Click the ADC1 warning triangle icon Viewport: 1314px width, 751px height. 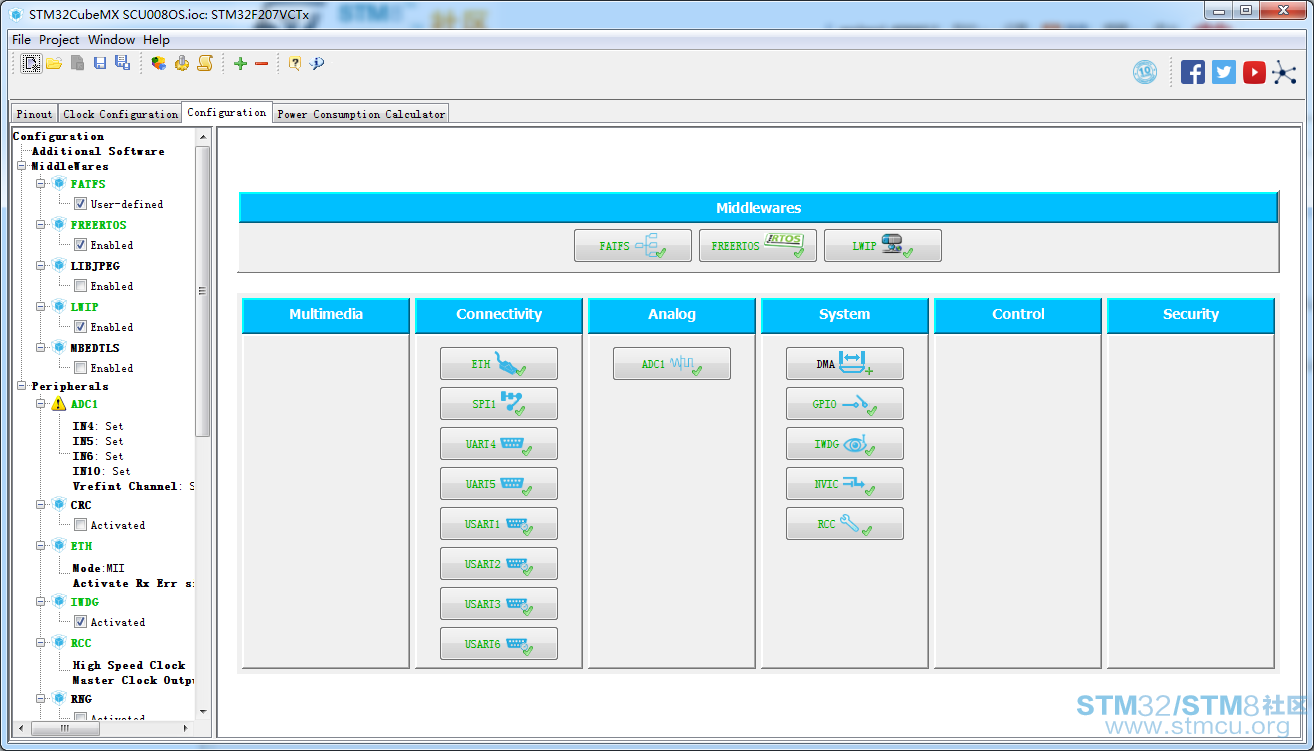pyautogui.click(x=59, y=404)
